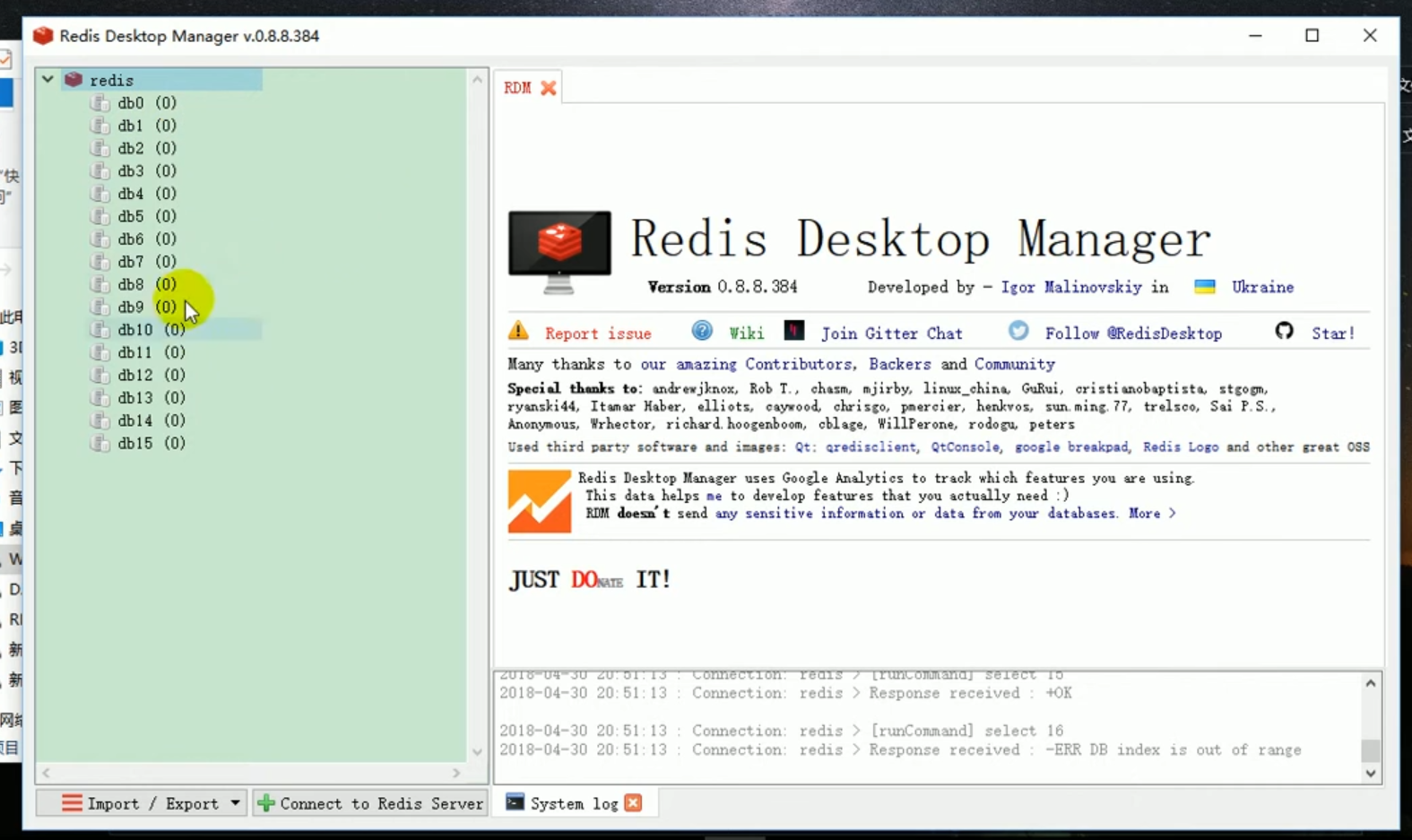Viewport: 1412px width, 840px height.
Task: Collapse the redis connection tree
Action: [x=48, y=79]
